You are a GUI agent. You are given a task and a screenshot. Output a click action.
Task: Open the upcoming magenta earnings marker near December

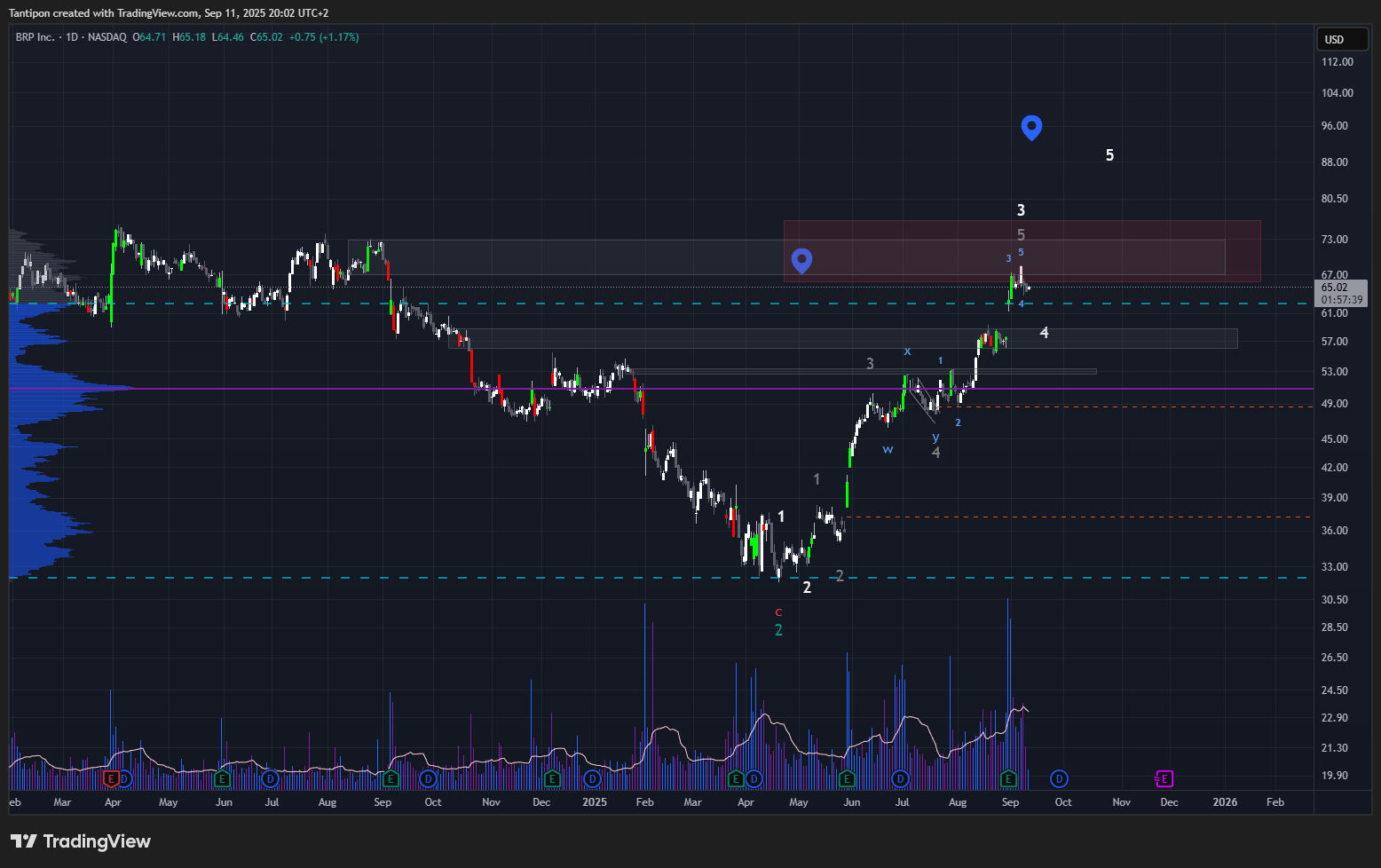click(1164, 778)
